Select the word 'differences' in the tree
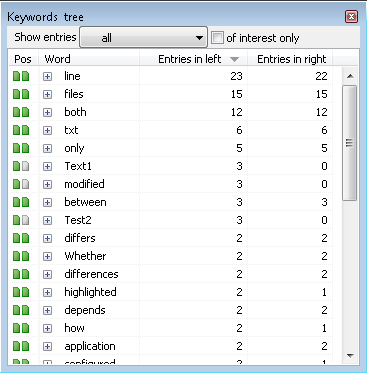This screenshot has height=373, width=367. coord(91,274)
